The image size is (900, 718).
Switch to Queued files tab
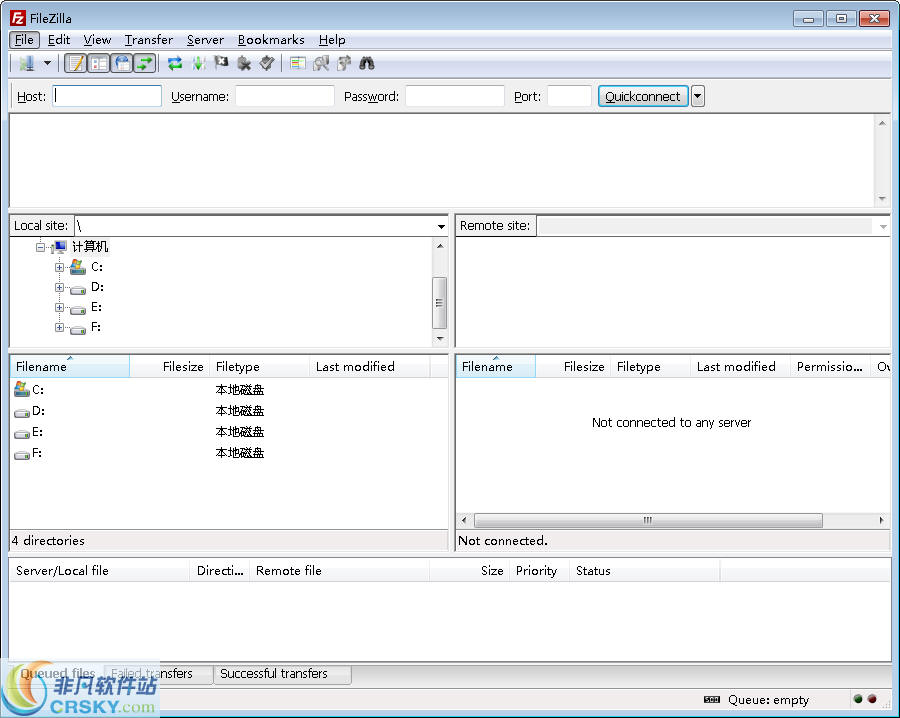(x=57, y=673)
